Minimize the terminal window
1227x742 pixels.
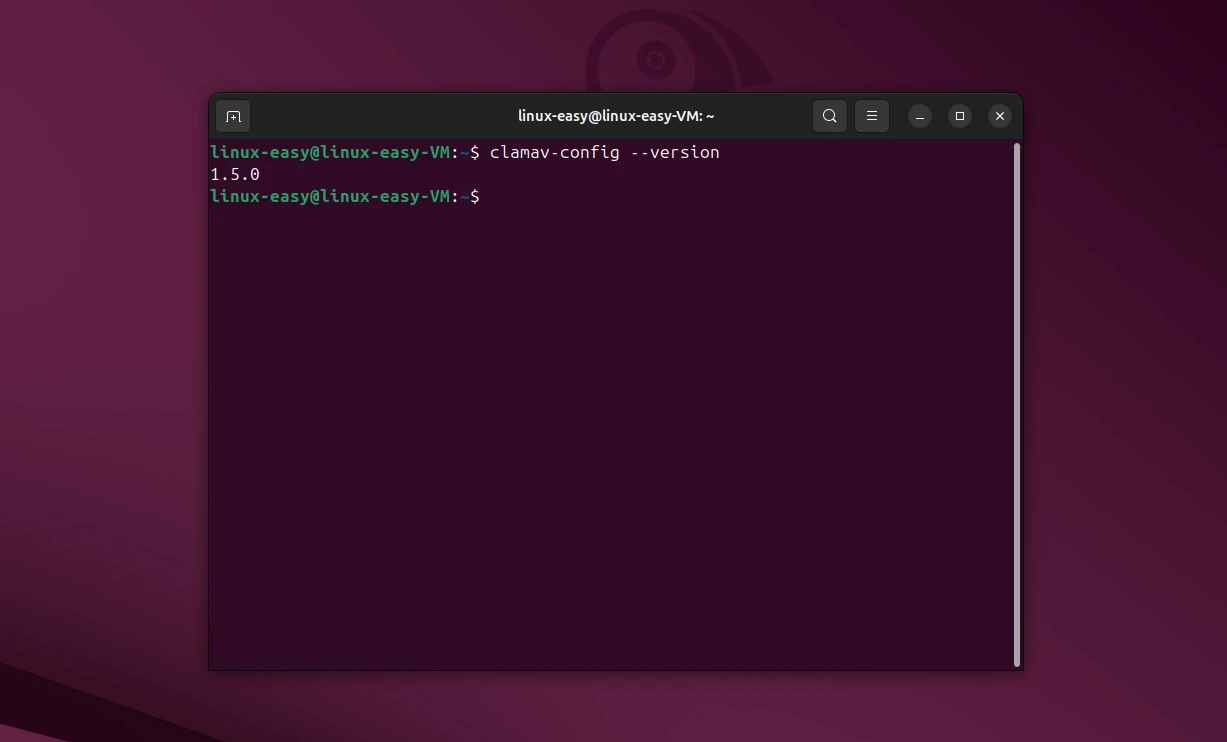919,116
